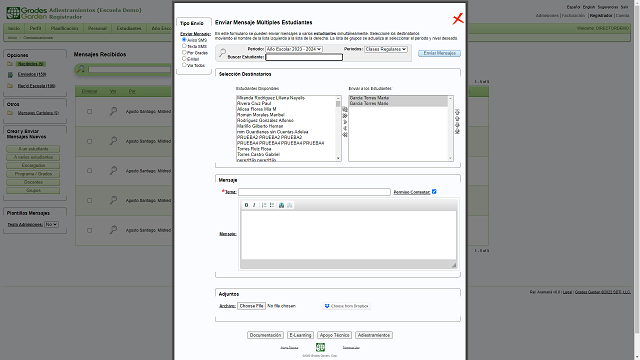Click the A un estudiante button

pos(33,149)
